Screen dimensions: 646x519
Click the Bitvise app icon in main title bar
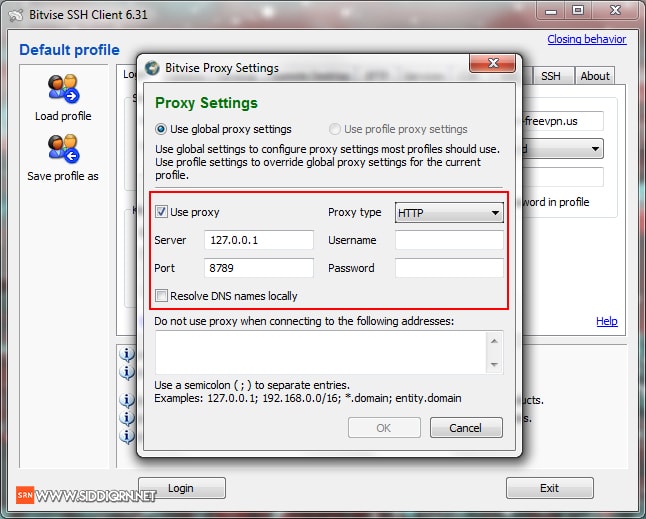(x=16, y=15)
